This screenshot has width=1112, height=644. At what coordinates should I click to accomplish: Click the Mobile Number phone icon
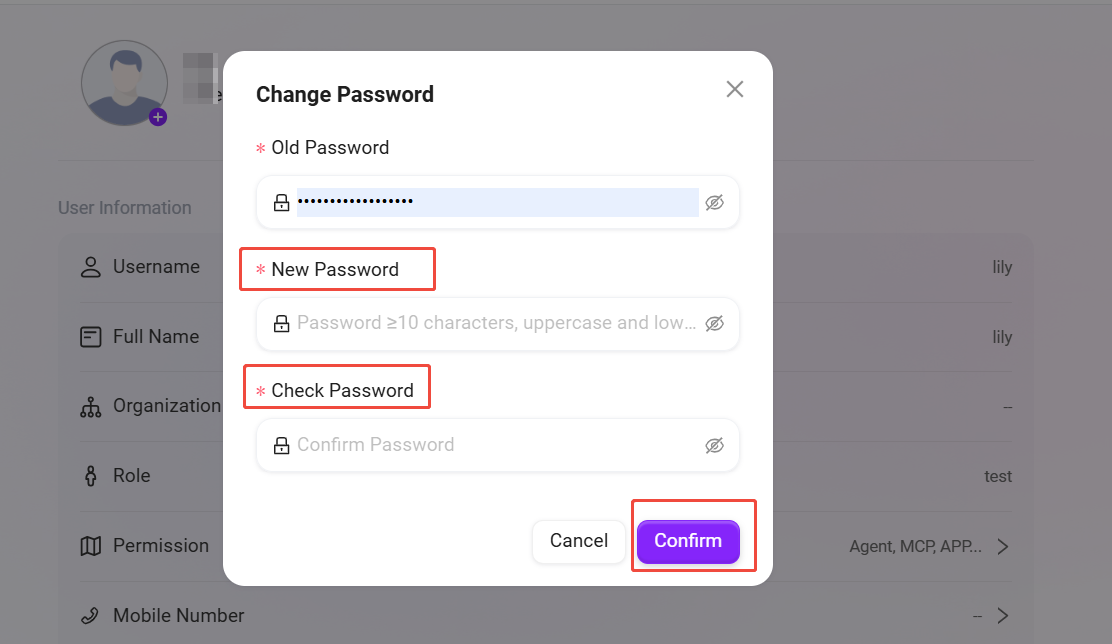click(x=91, y=616)
